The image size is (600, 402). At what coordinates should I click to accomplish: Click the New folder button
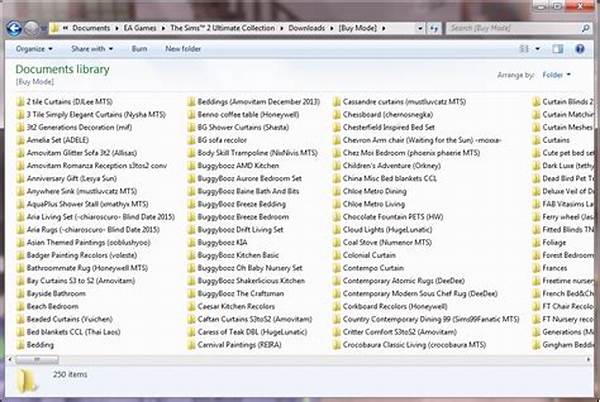click(183, 49)
